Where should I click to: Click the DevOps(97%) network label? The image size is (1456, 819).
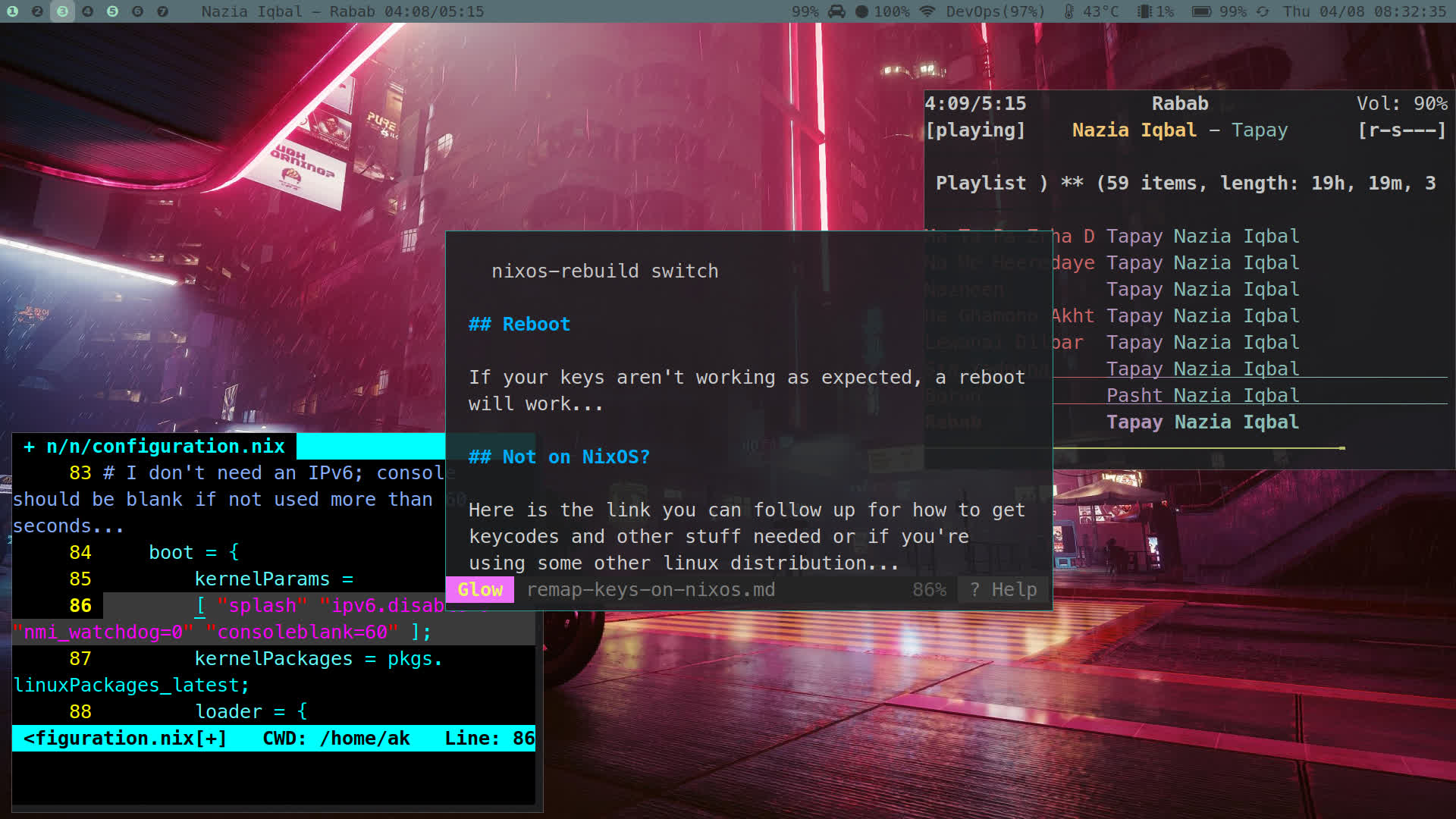point(995,11)
